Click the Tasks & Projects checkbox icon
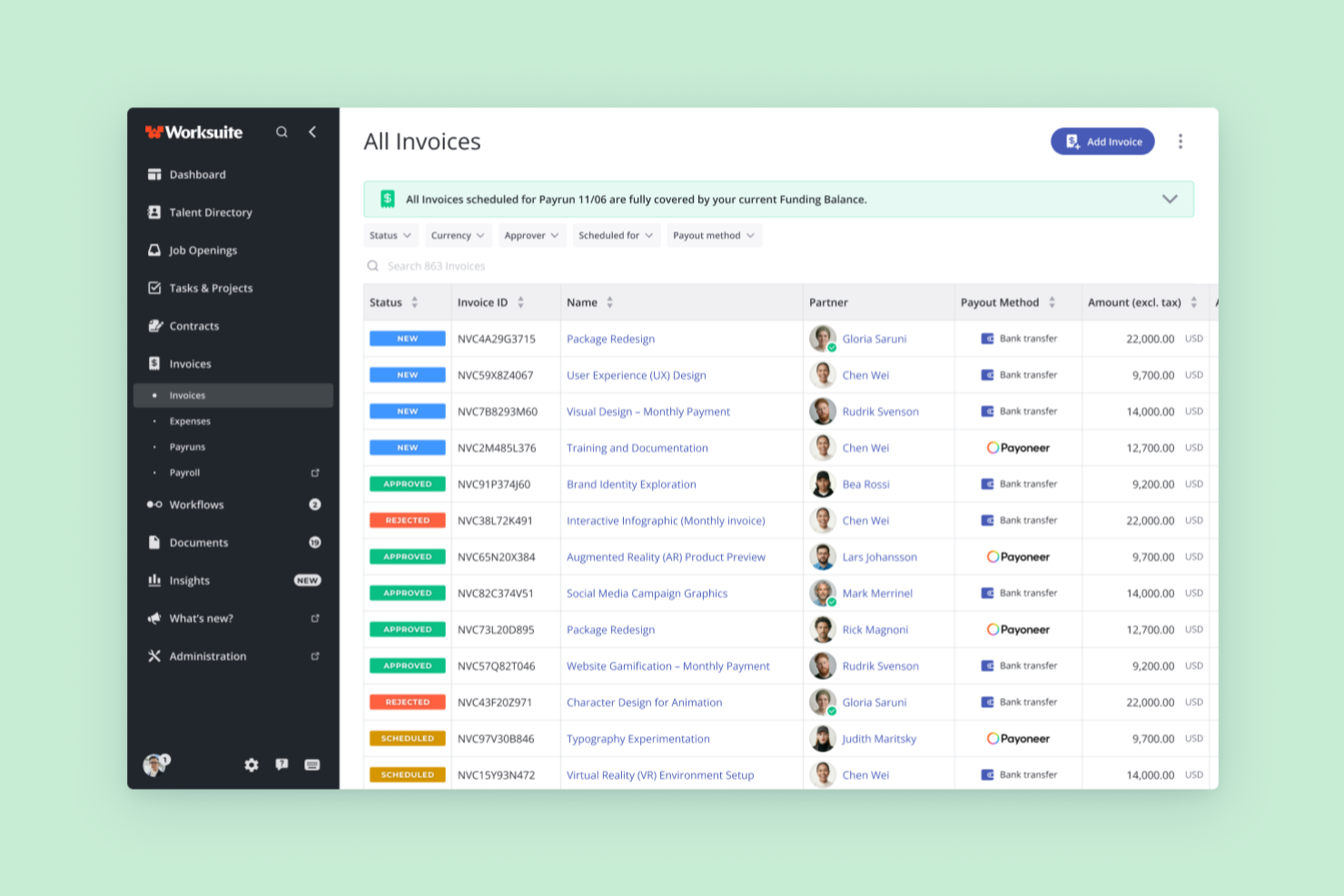 (154, 288)
